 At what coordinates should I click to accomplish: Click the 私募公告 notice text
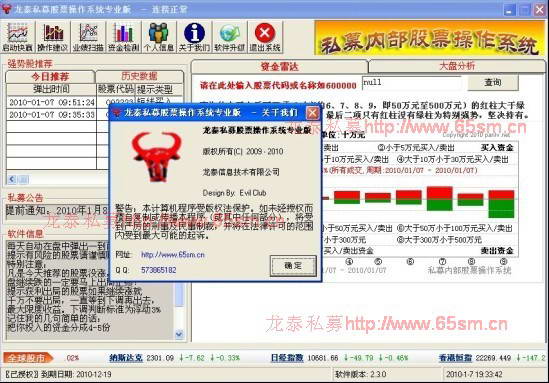click(x=58, y=211)
